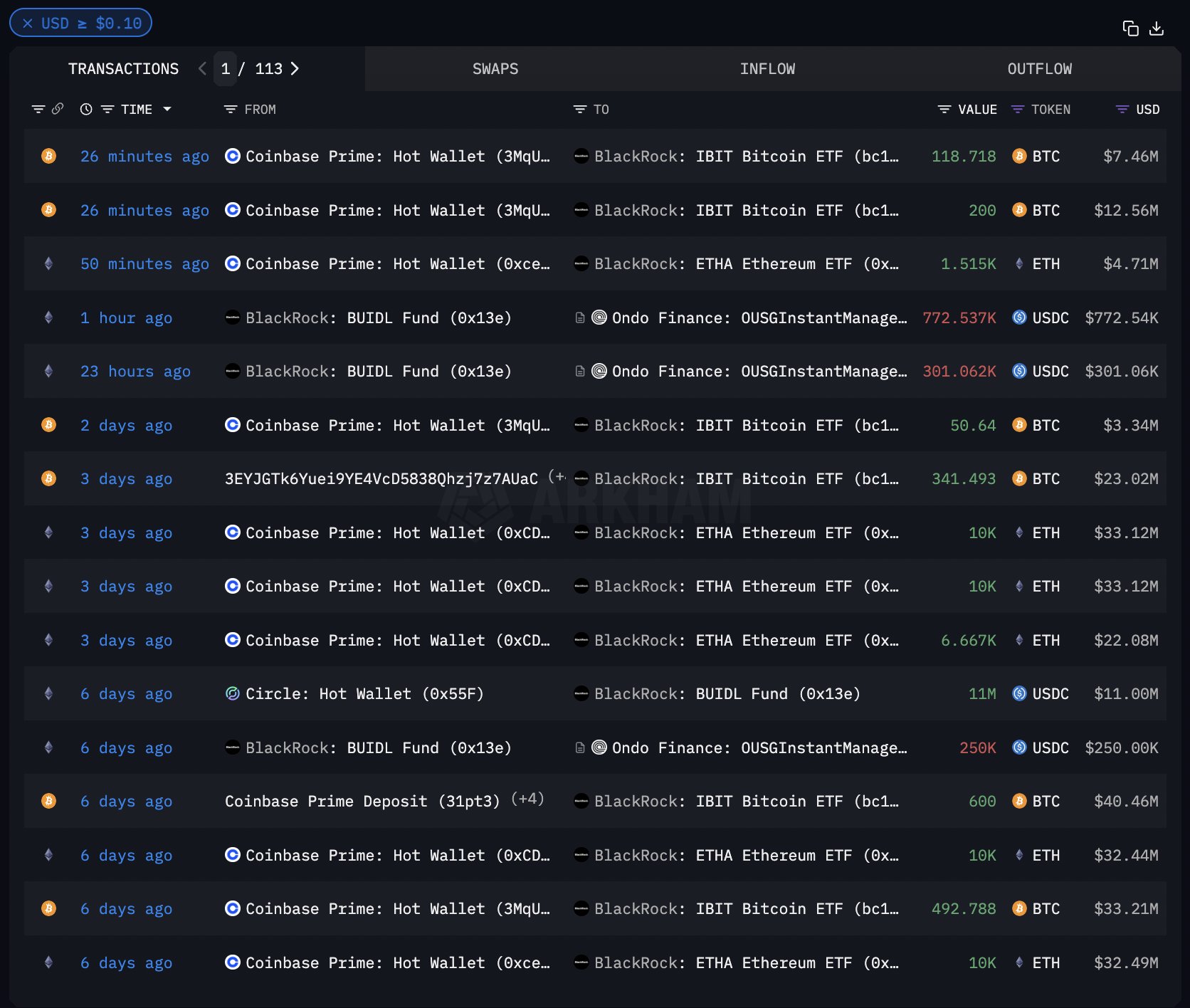Open the 50 minutes ago transaction link

pos(144,263)
